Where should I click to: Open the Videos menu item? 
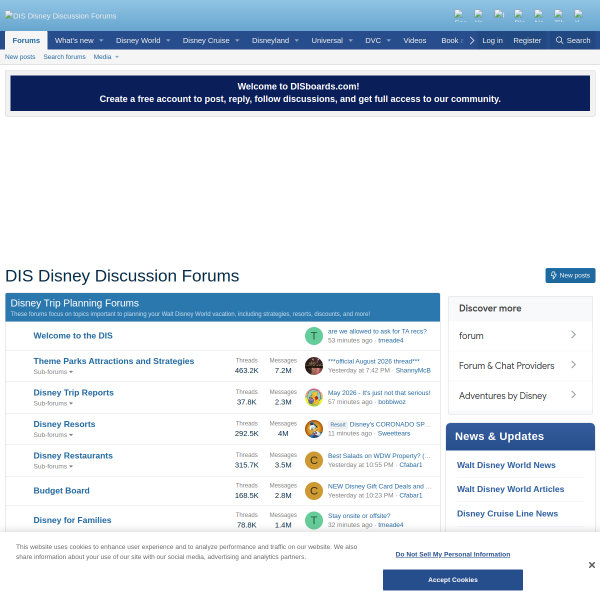pyautogui.click(x=415, y=40)
